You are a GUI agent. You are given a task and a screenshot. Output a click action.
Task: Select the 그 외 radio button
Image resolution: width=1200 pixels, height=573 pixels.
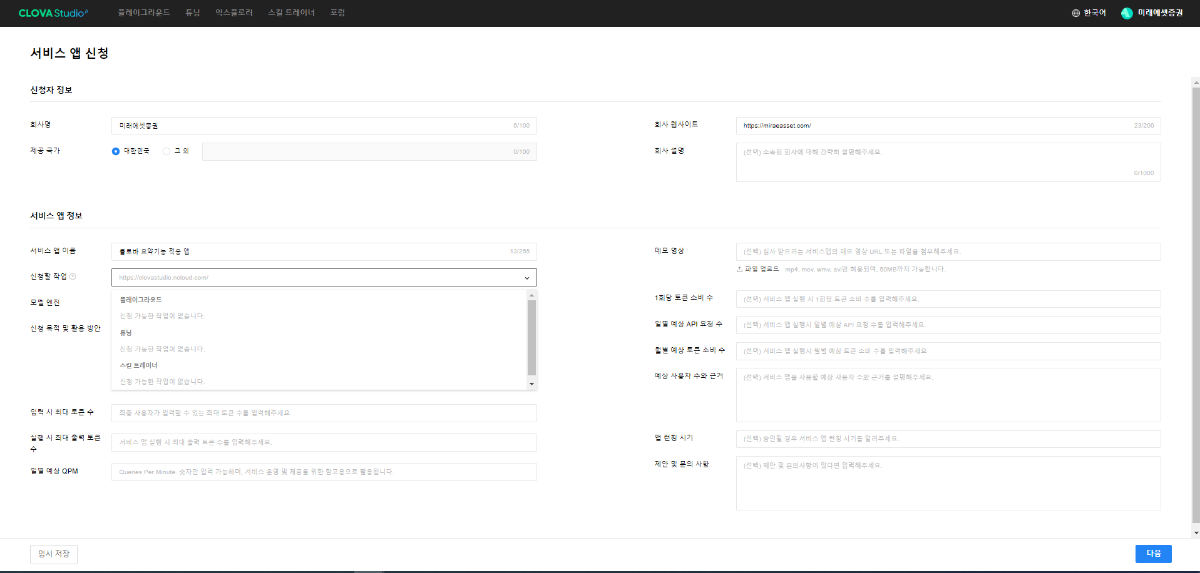[166, 152]
